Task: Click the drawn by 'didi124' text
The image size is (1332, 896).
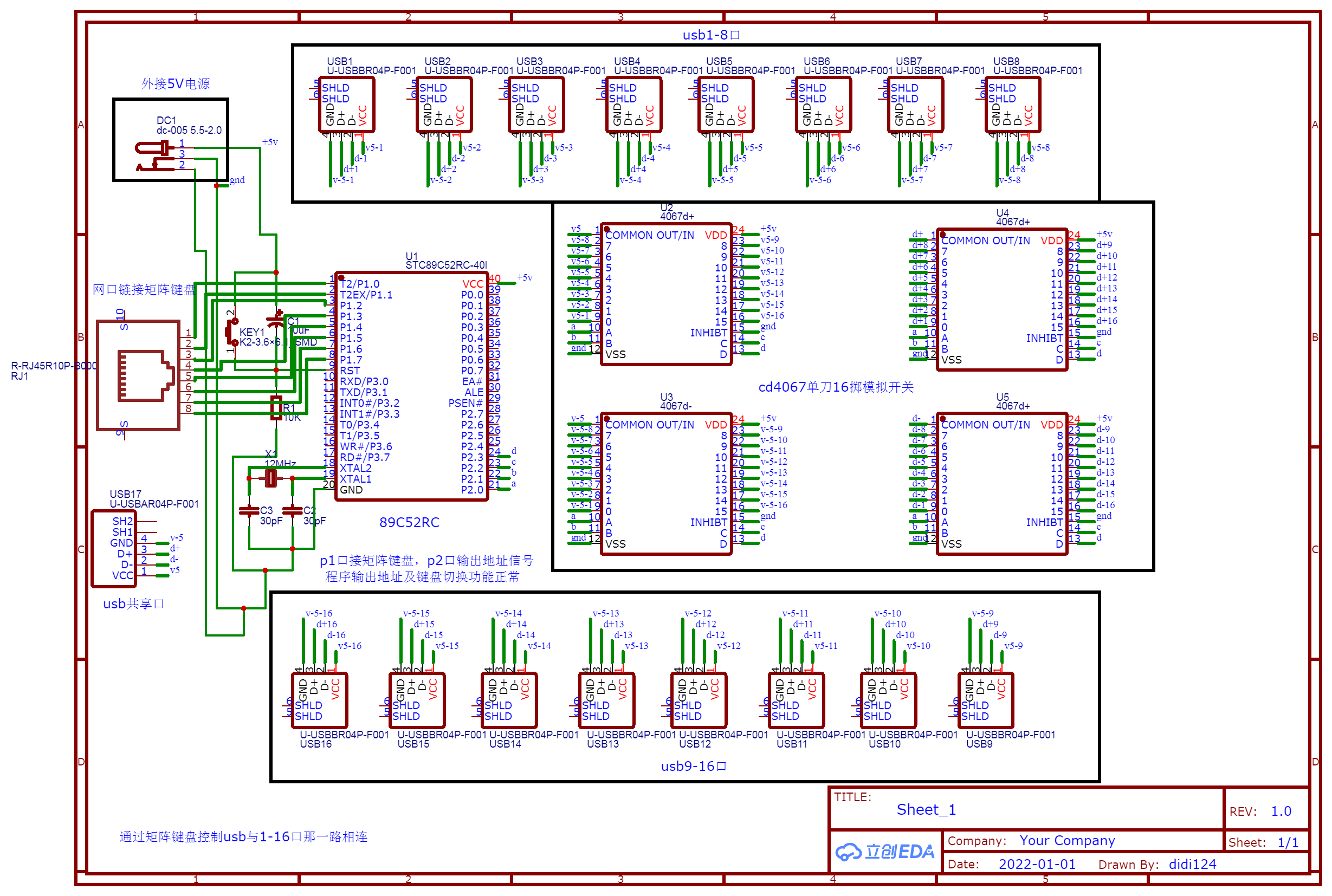Action: 1193,864
